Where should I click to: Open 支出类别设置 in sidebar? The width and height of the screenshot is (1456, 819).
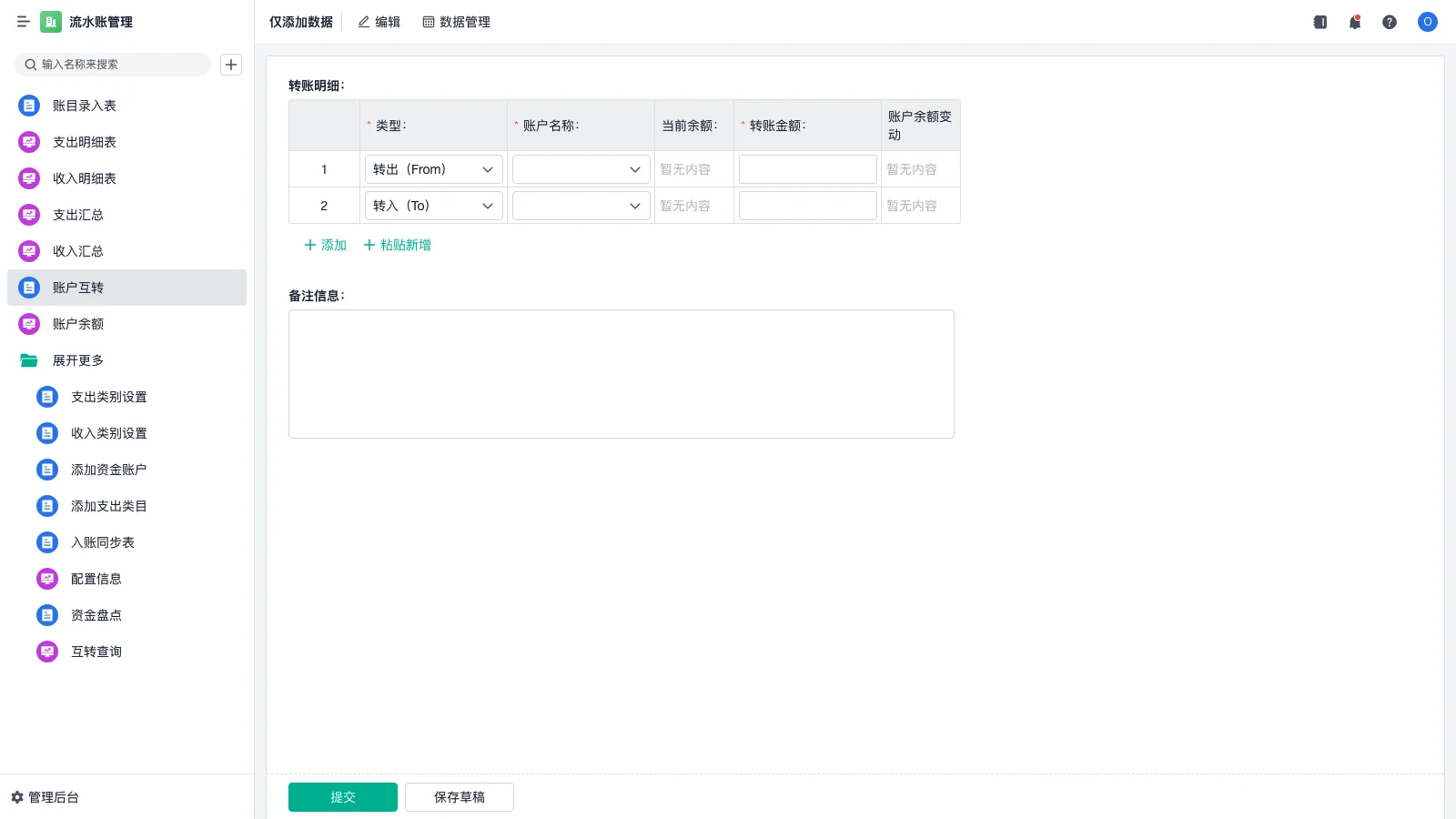[126, 397]
